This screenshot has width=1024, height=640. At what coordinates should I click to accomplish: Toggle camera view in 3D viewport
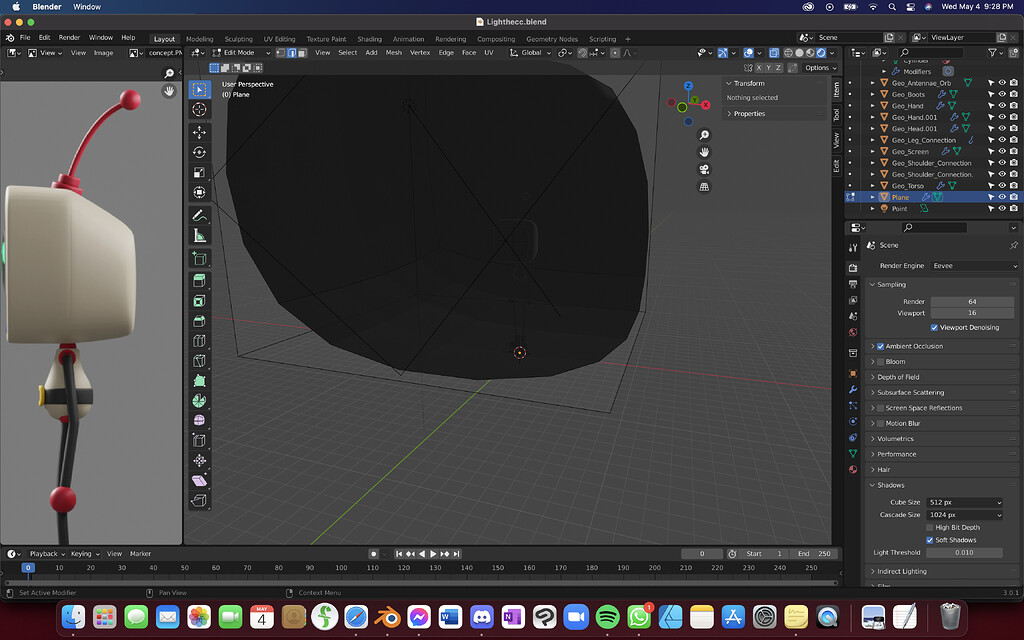[x=704, y=170]
